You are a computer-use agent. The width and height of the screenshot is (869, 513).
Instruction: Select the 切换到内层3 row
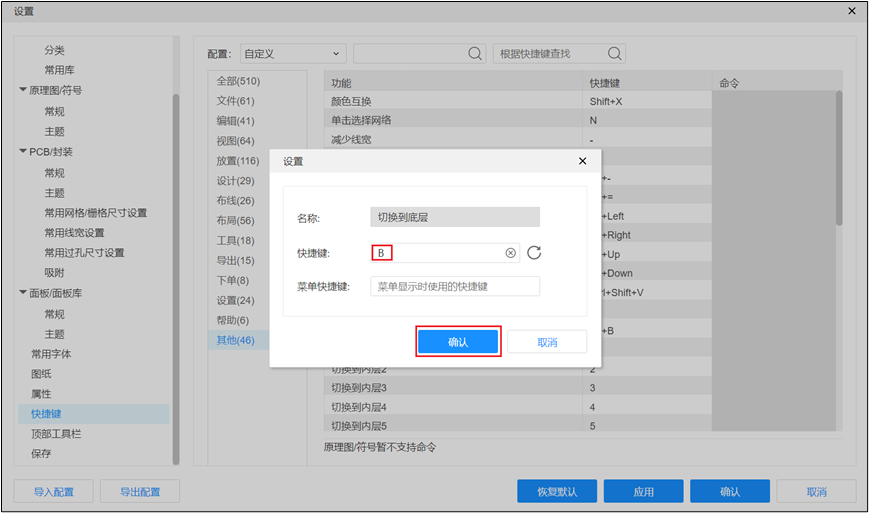click(518, 388)
